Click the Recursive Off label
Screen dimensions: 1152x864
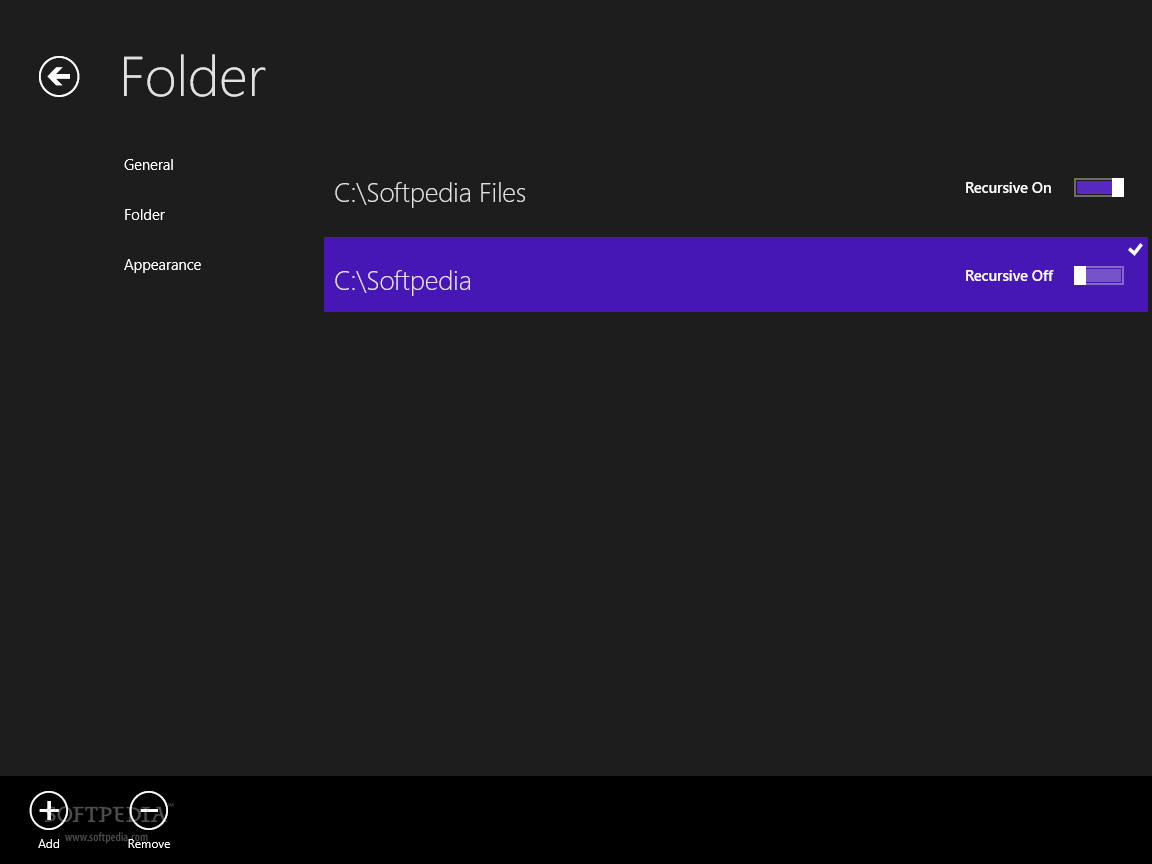point(1009,276)
